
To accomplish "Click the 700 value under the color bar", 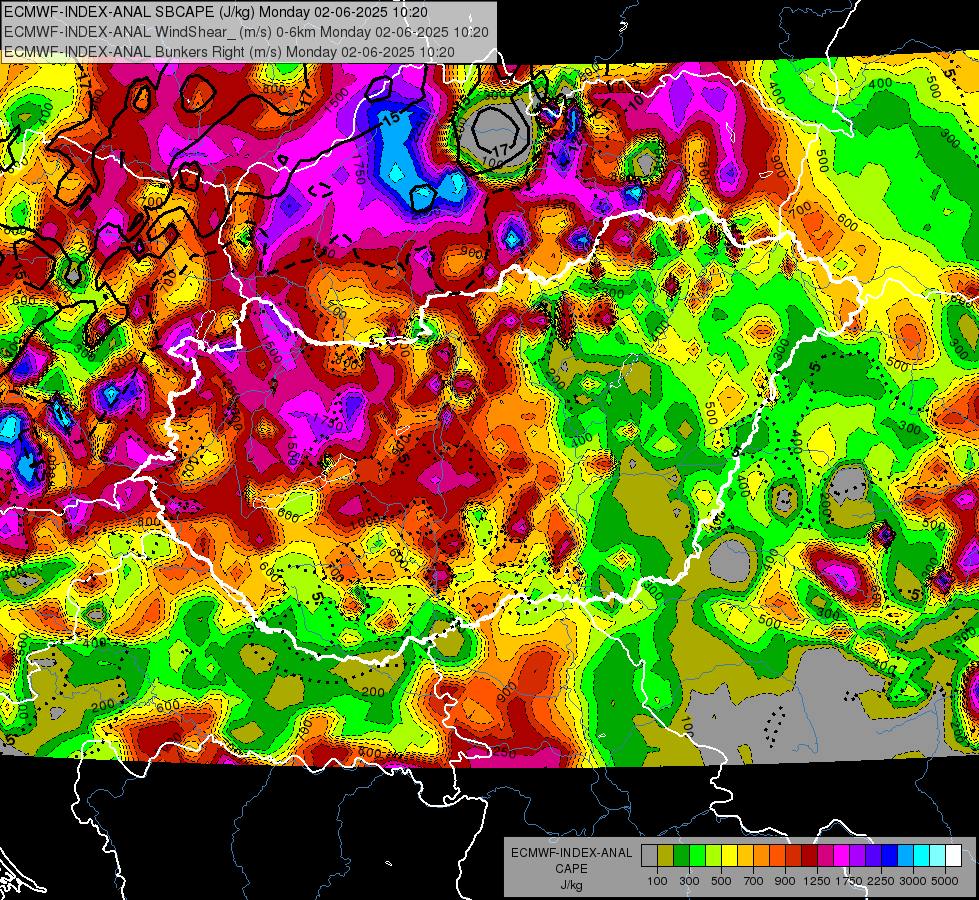I will (x=754, y=881).
